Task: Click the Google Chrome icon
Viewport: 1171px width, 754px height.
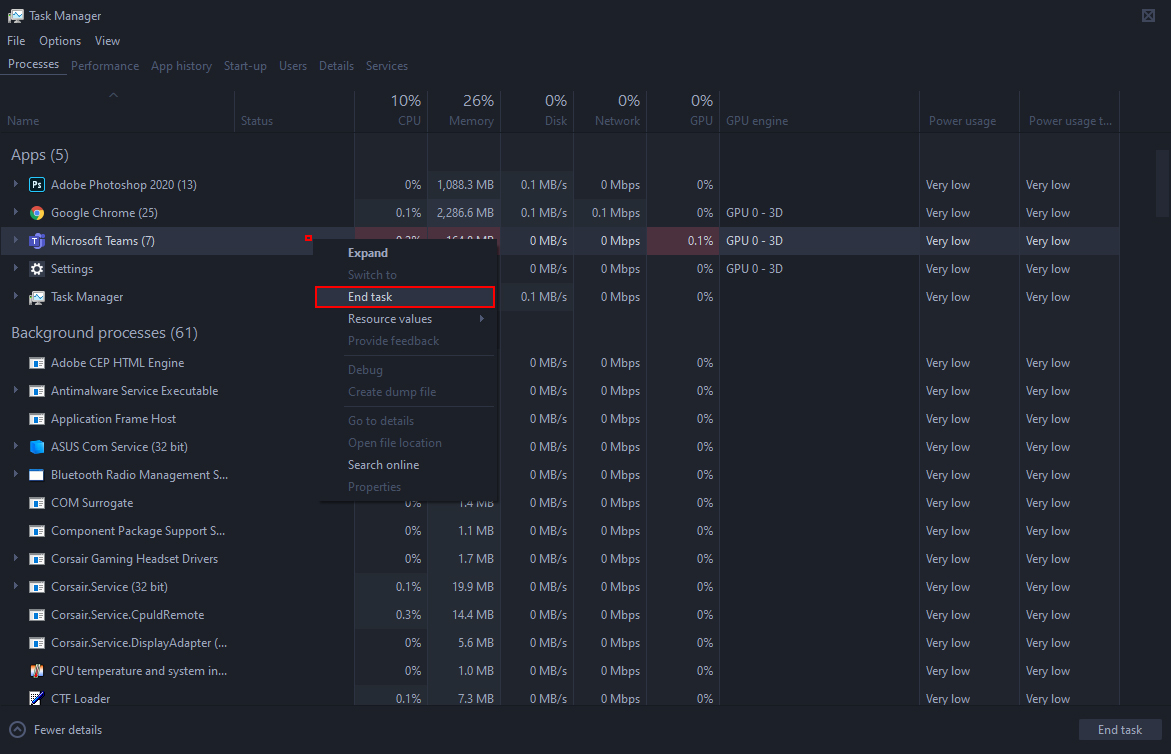Action: coord(37,213)
